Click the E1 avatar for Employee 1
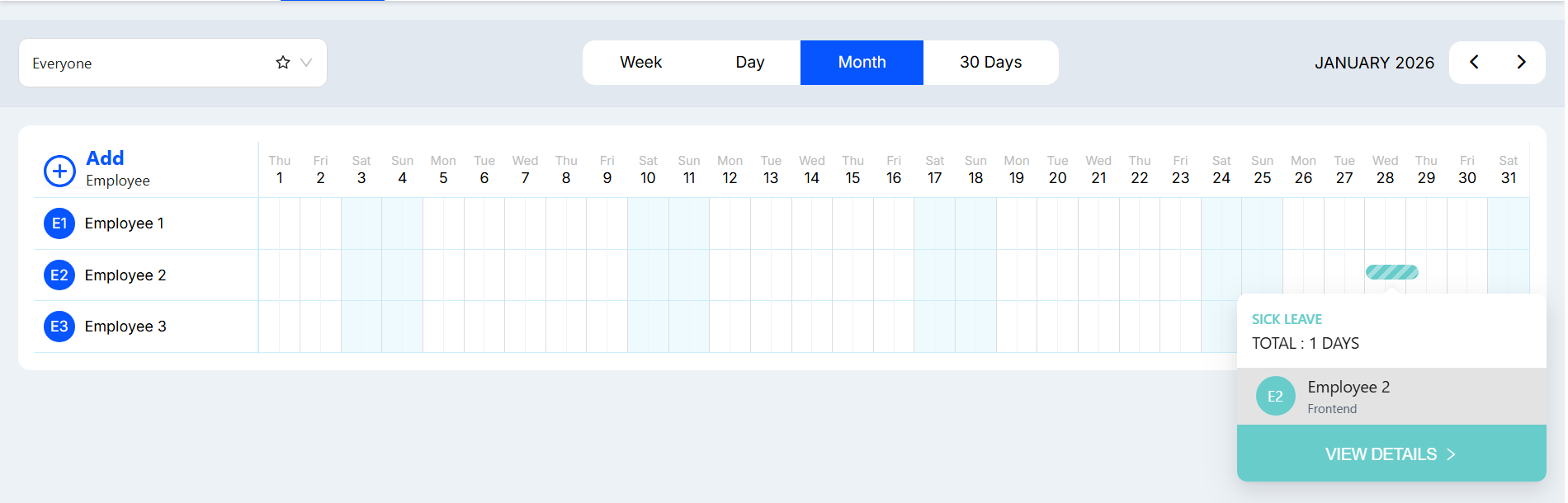Viewport: 1568px width, 503px height. point(59,223)
